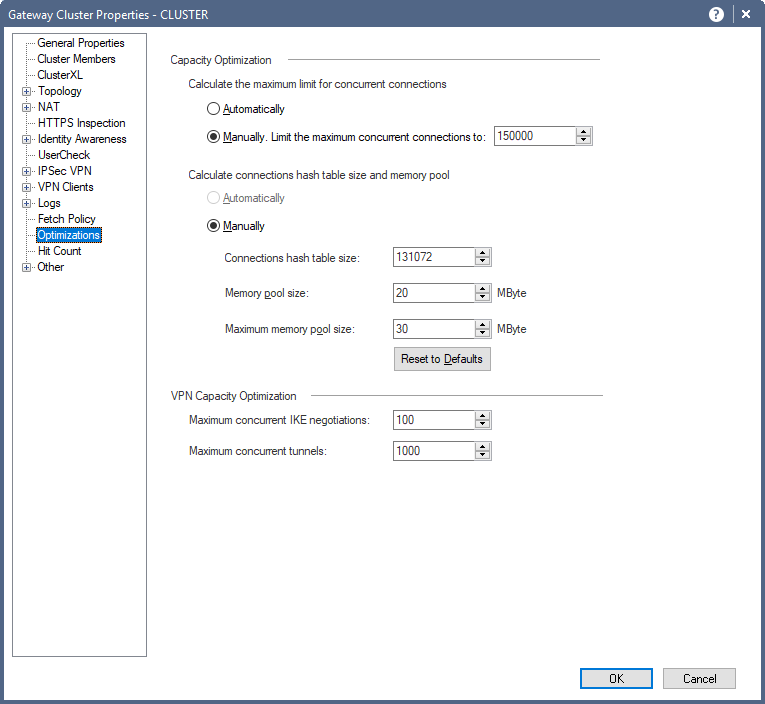Screen dimensions: 765x704
Task: Select Logs in the tree
Action: click(49, 203)
